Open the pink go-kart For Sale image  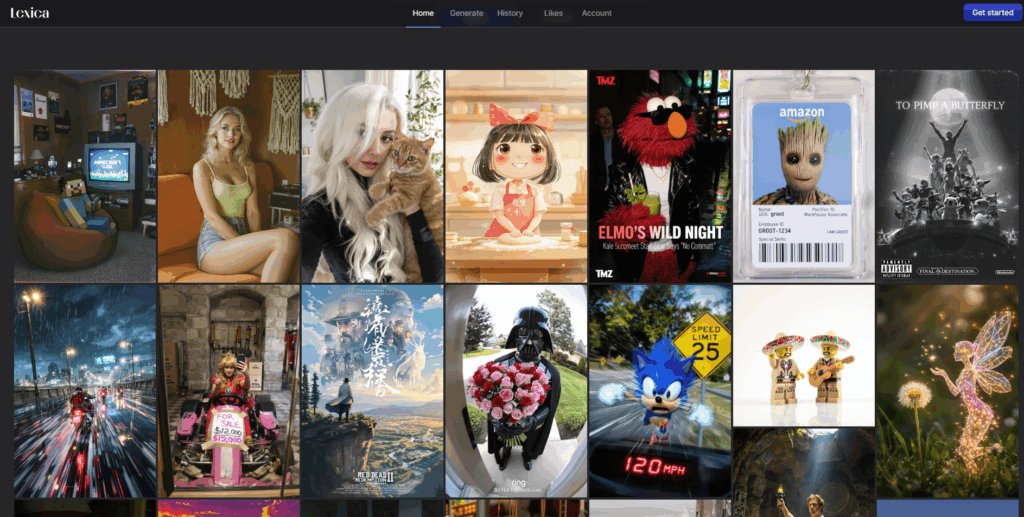[229, 391]
